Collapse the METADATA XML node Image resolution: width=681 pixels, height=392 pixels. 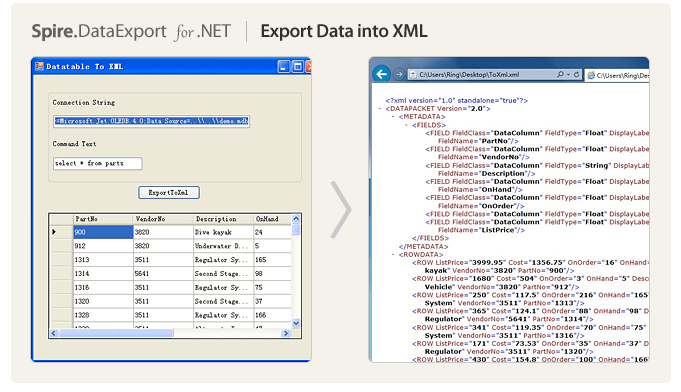393,117
